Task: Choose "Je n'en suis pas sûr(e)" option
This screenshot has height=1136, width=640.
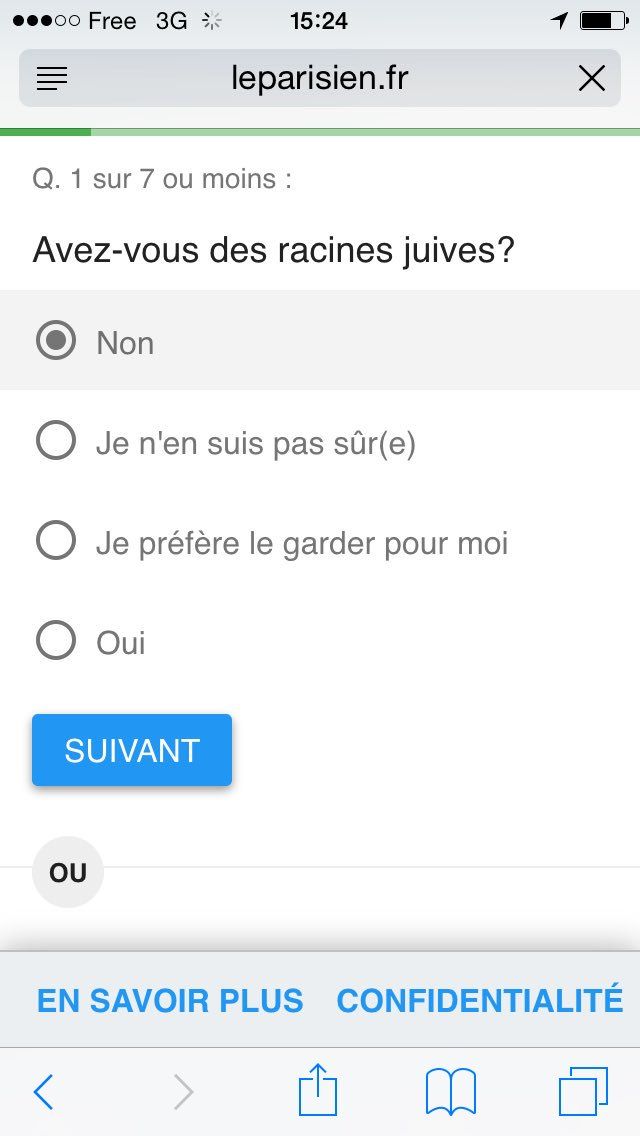Action: click(56, 441)
